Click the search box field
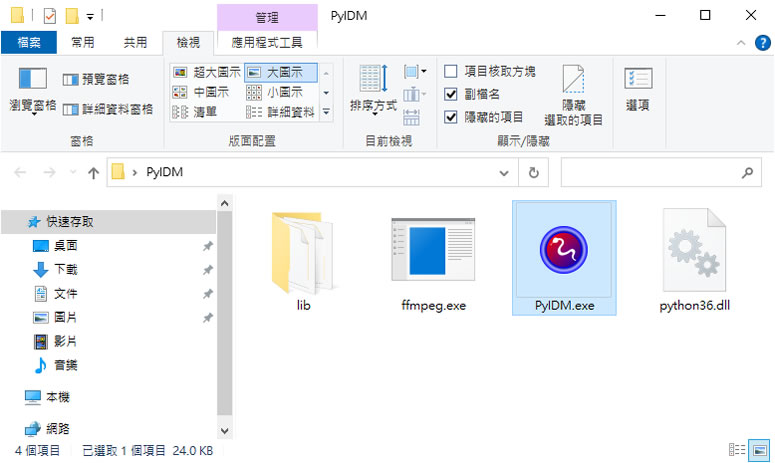 pyautogui.click(x=661, y=172)
